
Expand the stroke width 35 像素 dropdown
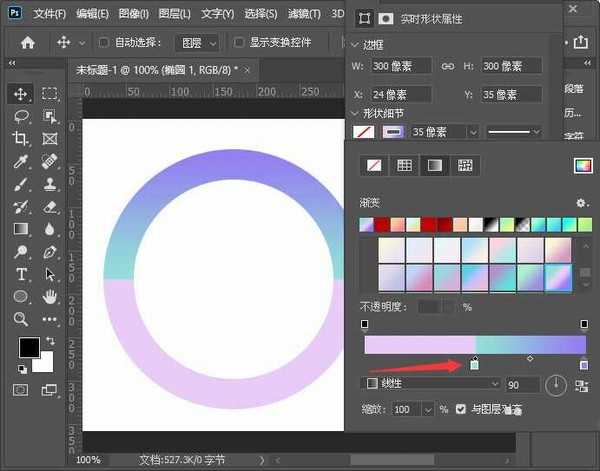(472, 132)
